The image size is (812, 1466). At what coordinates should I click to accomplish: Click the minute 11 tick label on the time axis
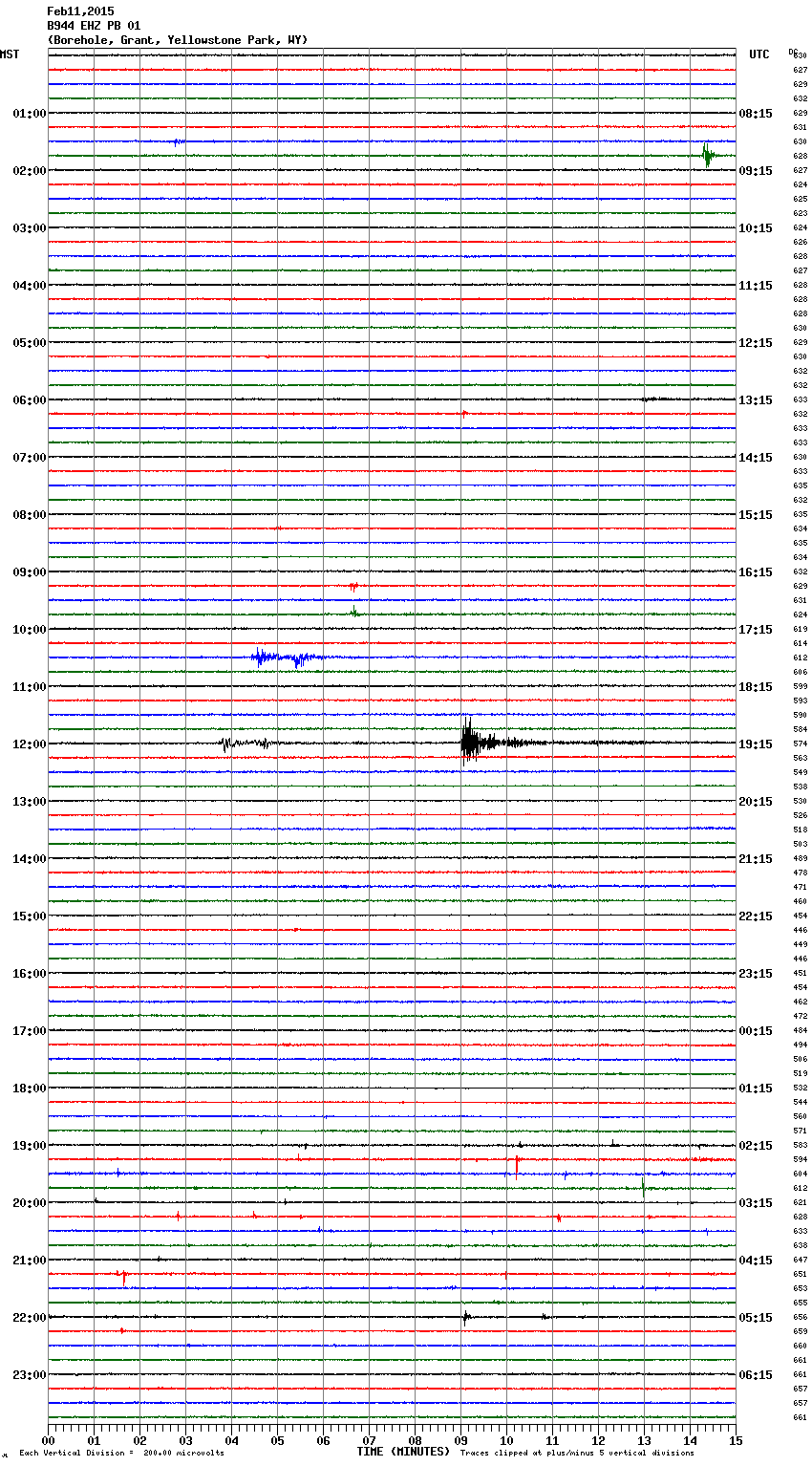click(552, 1440)
